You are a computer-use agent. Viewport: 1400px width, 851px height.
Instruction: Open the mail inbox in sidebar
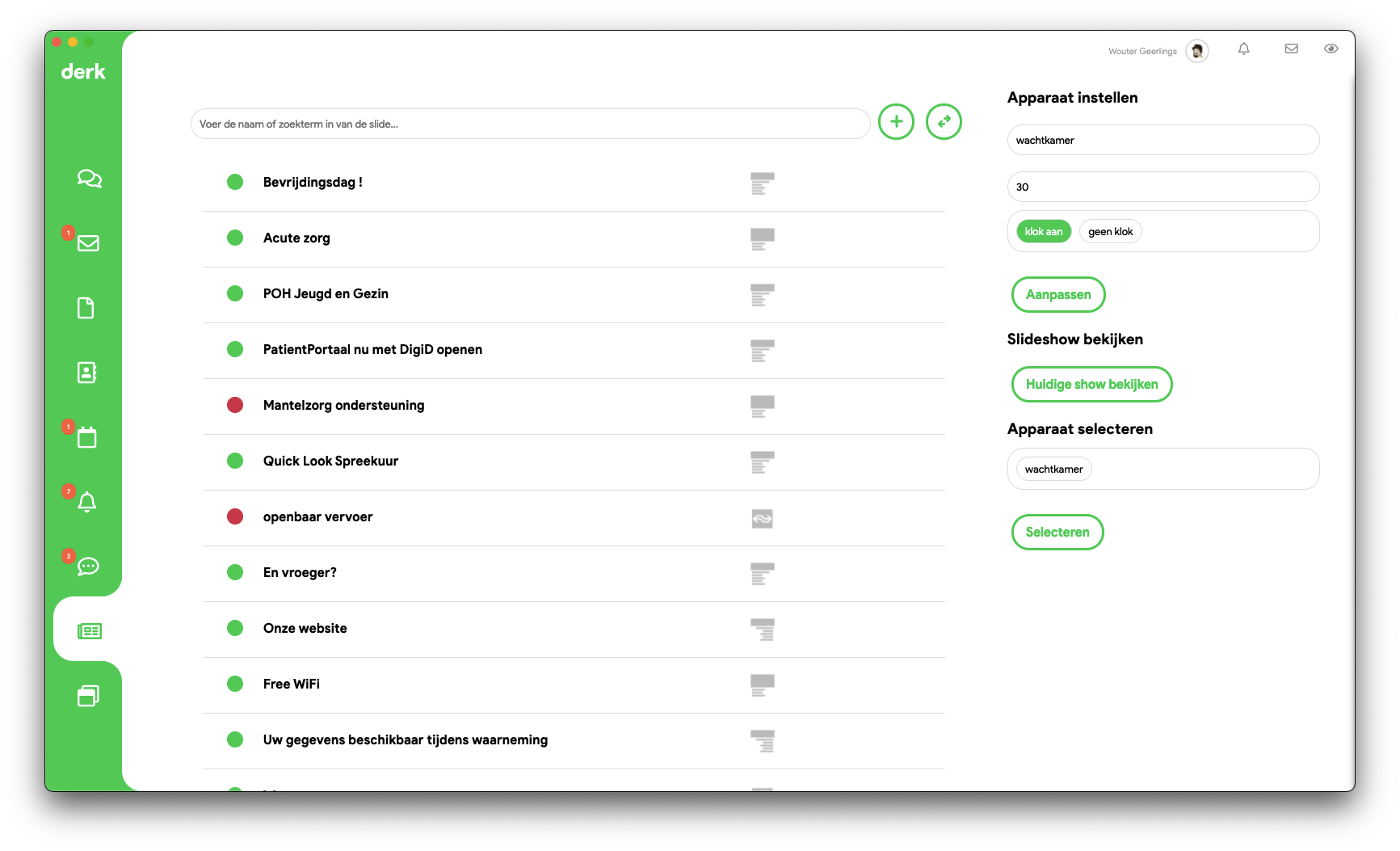pyautogui.click(x=88, y=243)
